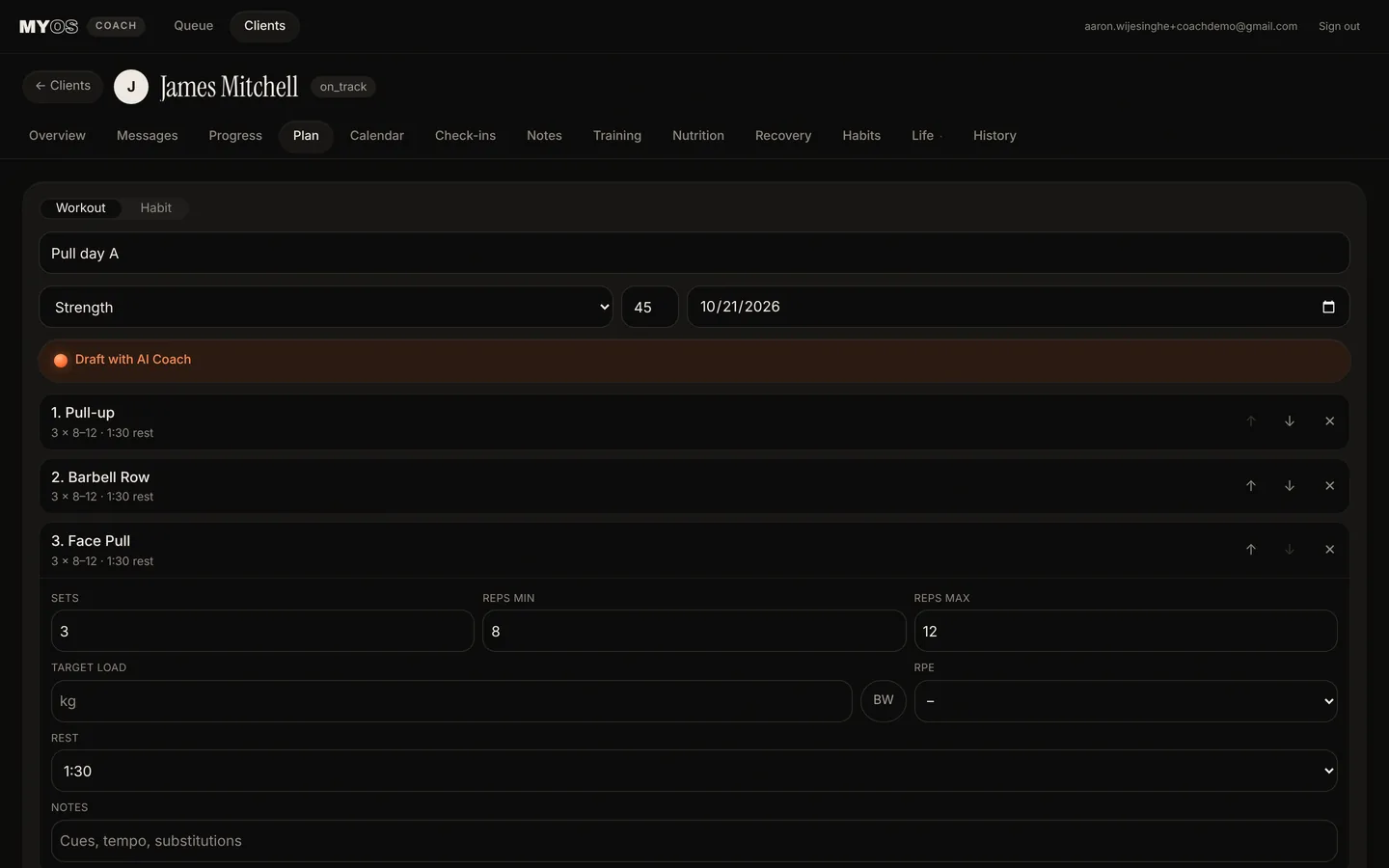The height and width of the screenshot is (868, 1389).
Task: Click the date field 10/21/2026
Action: [1018, 307]
